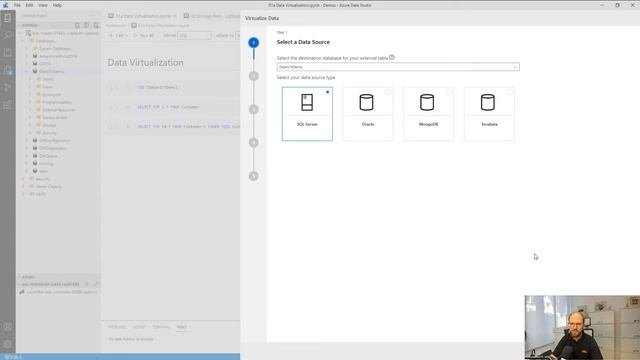Click wizard step 1 circle
This screenshot has width=640, height=360.
tap(253, 42)
